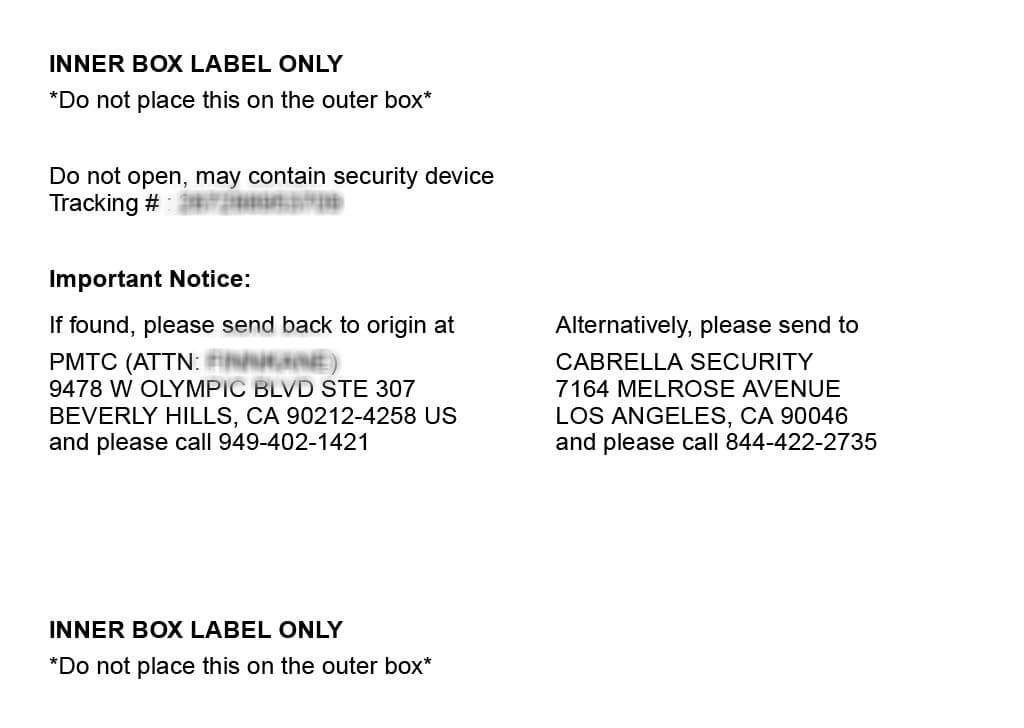Click the bottom outer box warning line
Screen dimensions: 1024x728
(x=240, y=666)
